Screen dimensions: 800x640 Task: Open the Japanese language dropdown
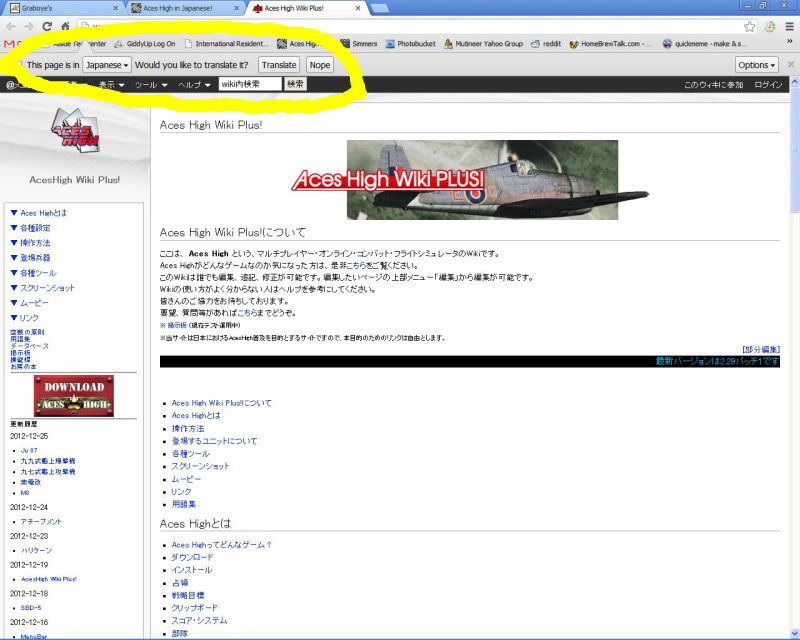click(107, 65)
